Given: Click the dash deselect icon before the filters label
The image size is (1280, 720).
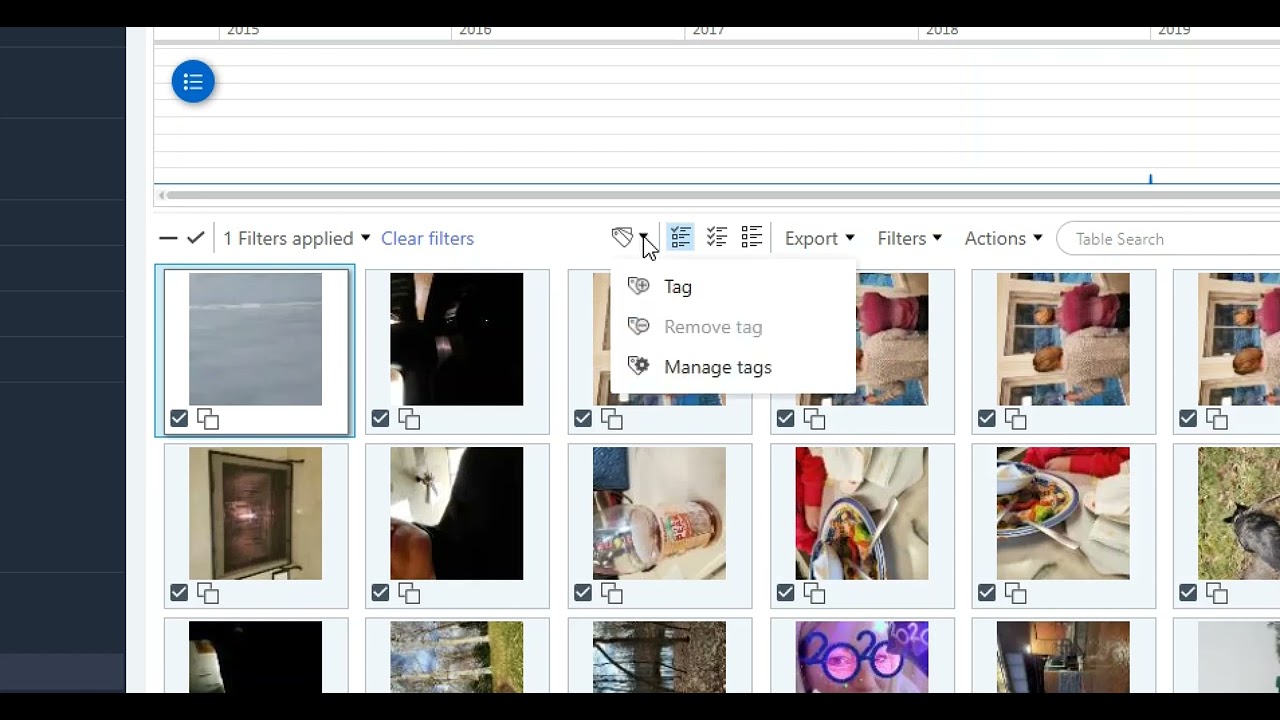Looking at the screenshot, I should point(168,238).
